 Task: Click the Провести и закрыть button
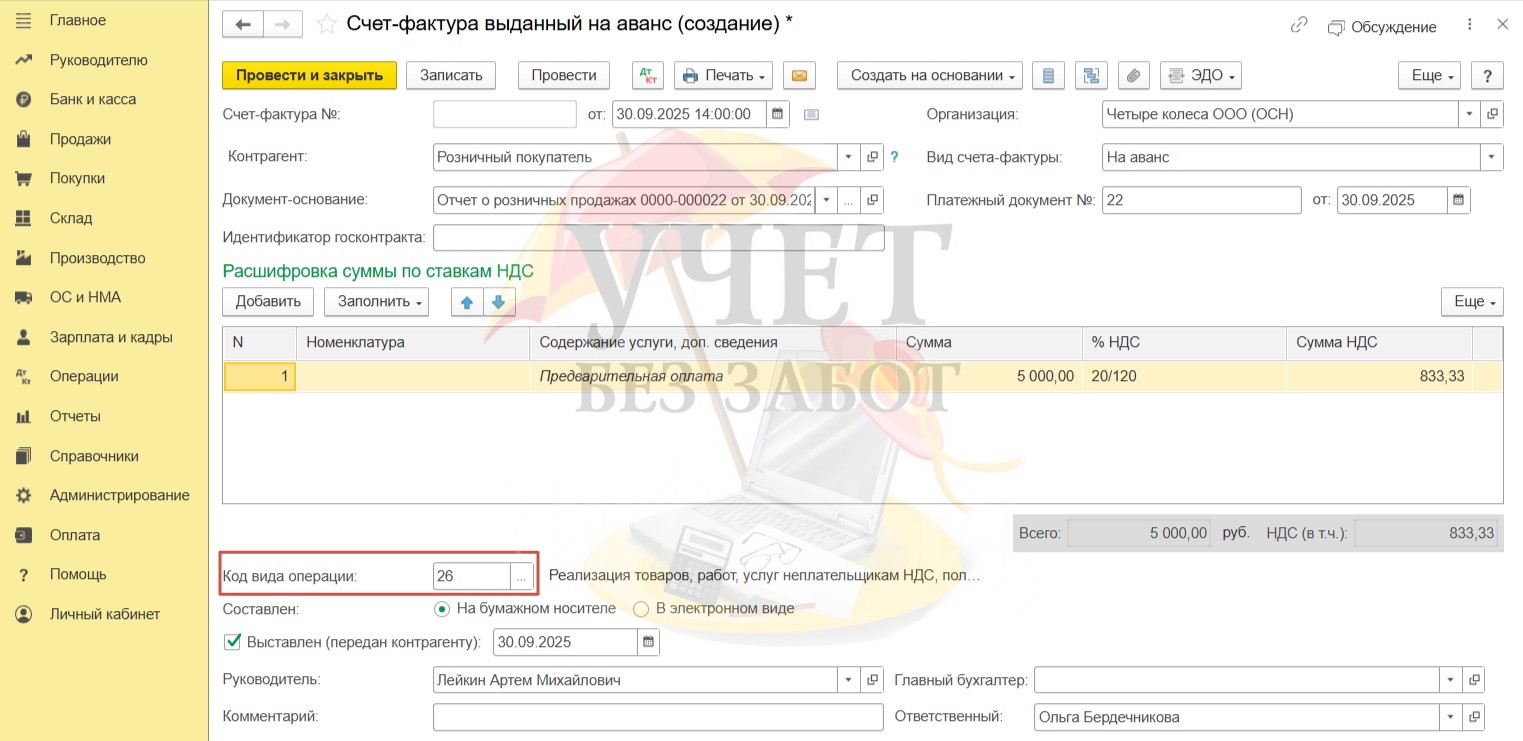tap(310, 75)
